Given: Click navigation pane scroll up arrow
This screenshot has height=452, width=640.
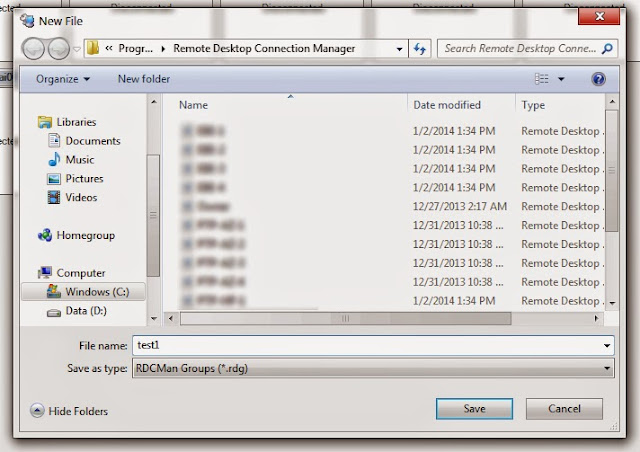Looking at the screenshot, I should pos(154,101).
